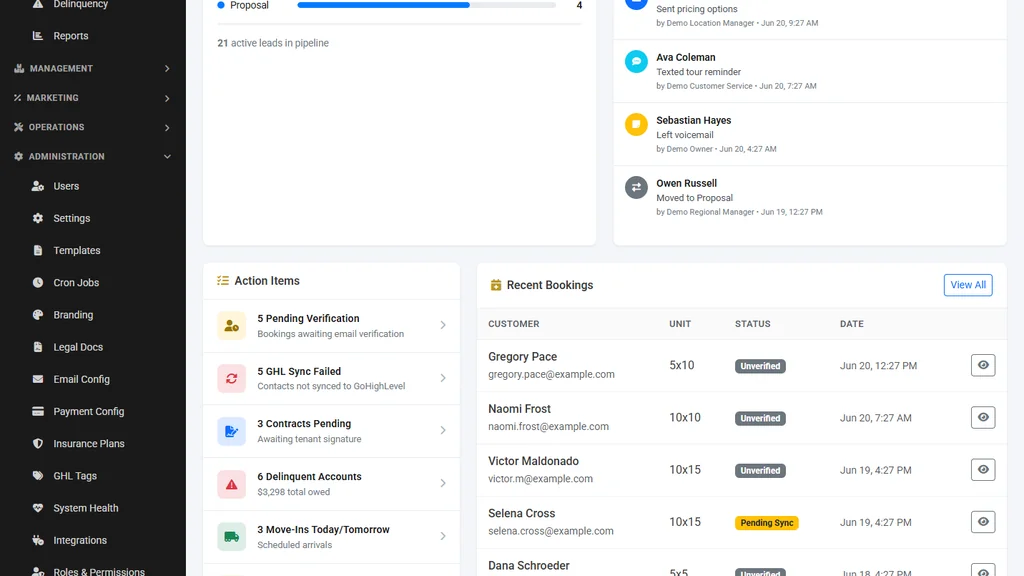Screen dimensions: 1024x576
Task: Click the Recent Bookings calendar icon
Action: [496, 285]
